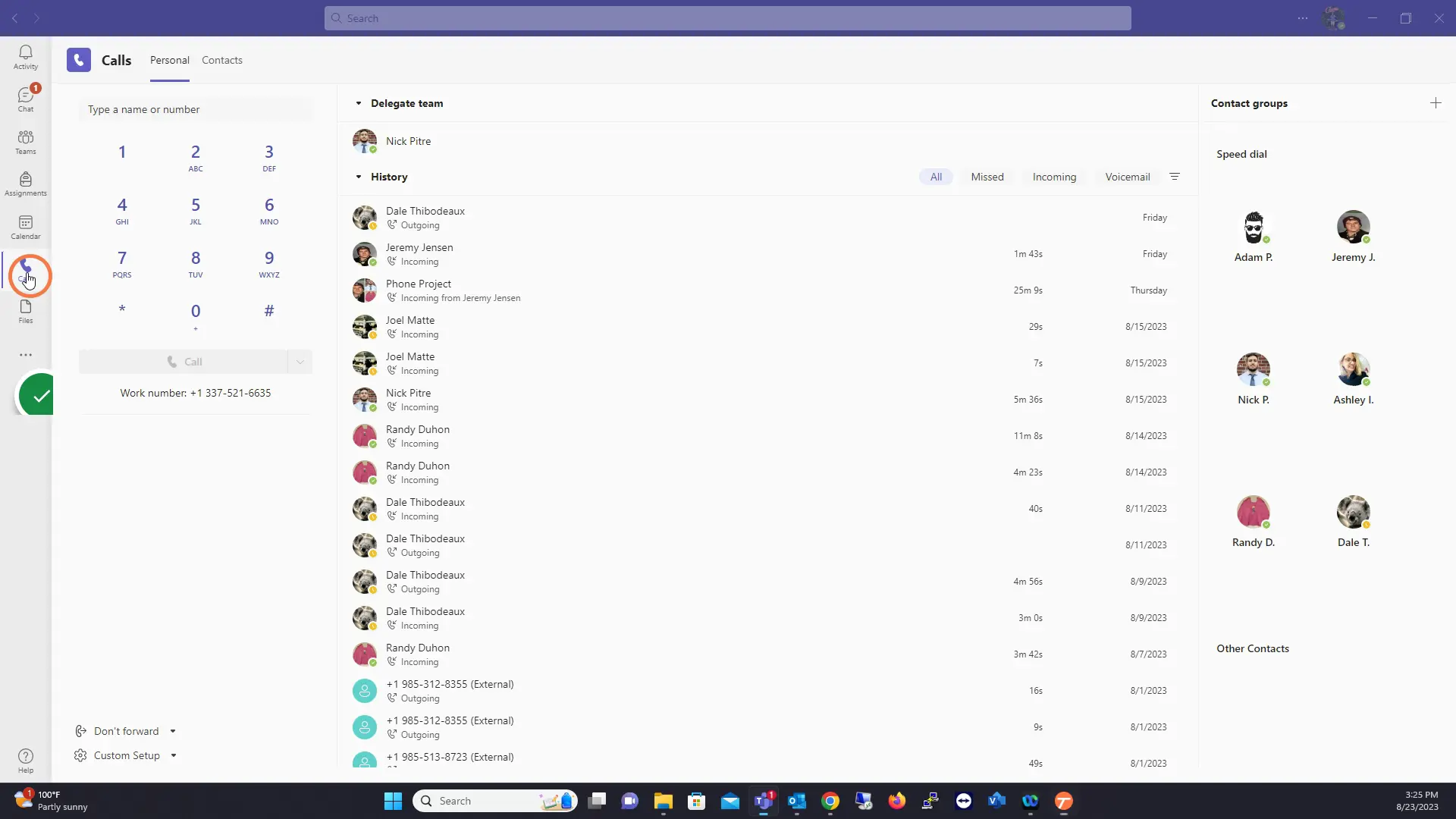1456x819 pixels.
Task: Open Files in the sidebar
Action: 26,312
